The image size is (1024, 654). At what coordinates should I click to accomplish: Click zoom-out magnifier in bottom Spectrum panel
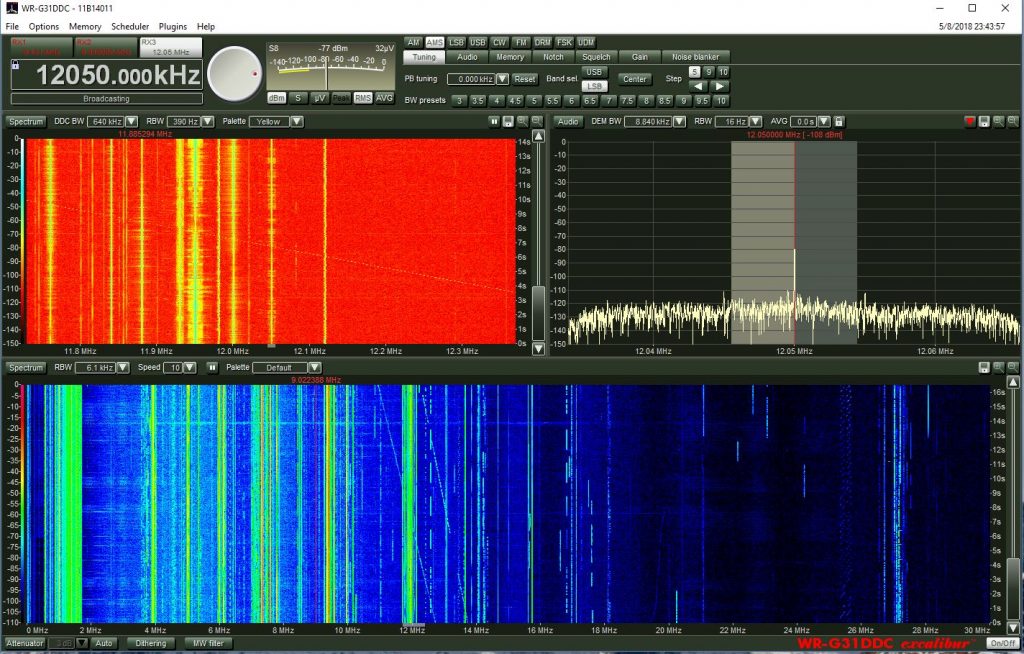[x=1014, y=368]
